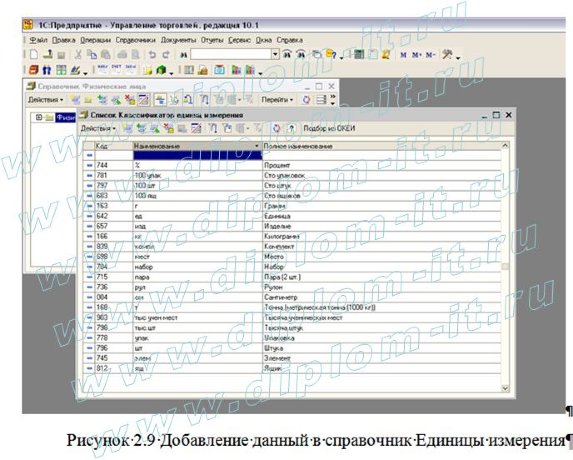This screenshot has height=460, width=573.
Task: Click the Undo arrow icon
Action: 152,54
